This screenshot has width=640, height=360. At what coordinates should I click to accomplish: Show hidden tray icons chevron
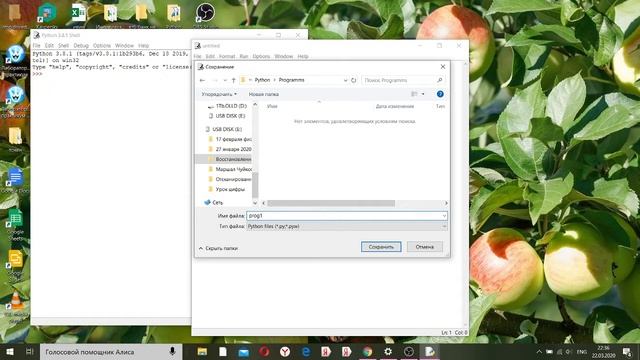539,351
